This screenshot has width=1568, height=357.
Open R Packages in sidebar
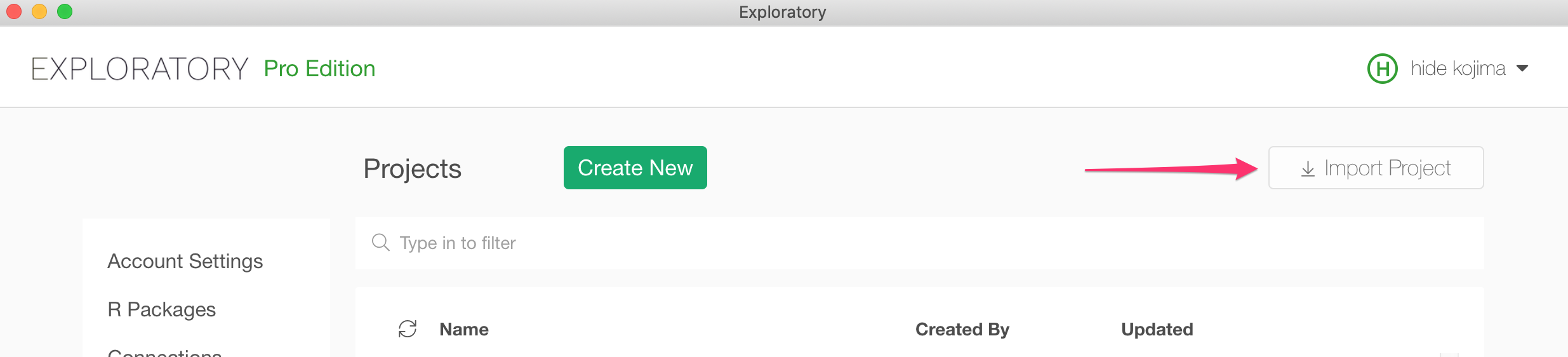pos(162,309)
